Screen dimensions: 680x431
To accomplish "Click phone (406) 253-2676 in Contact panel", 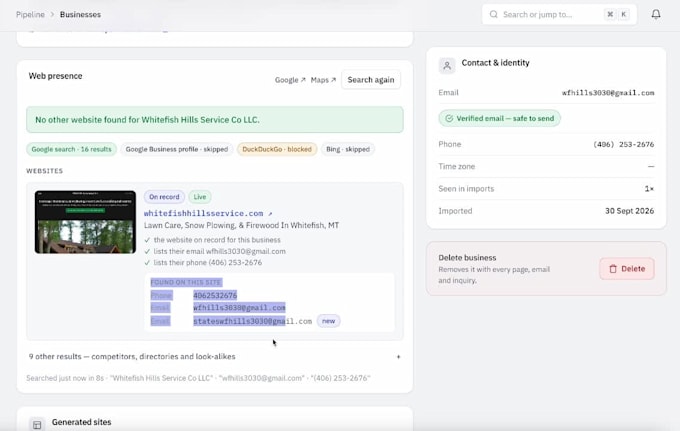I will coord(624,144).
